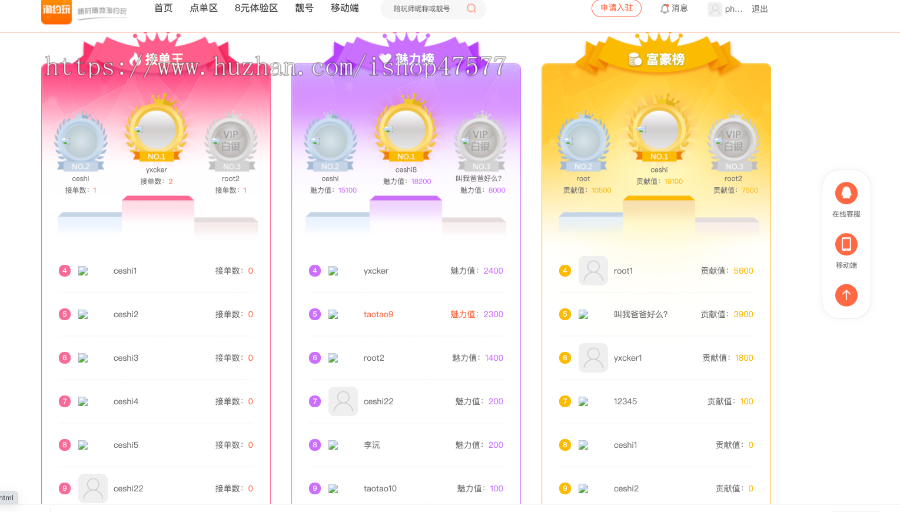The image size is (900, 512).
Task: Click the user avatar in header
Action: [x=715, y=9]
